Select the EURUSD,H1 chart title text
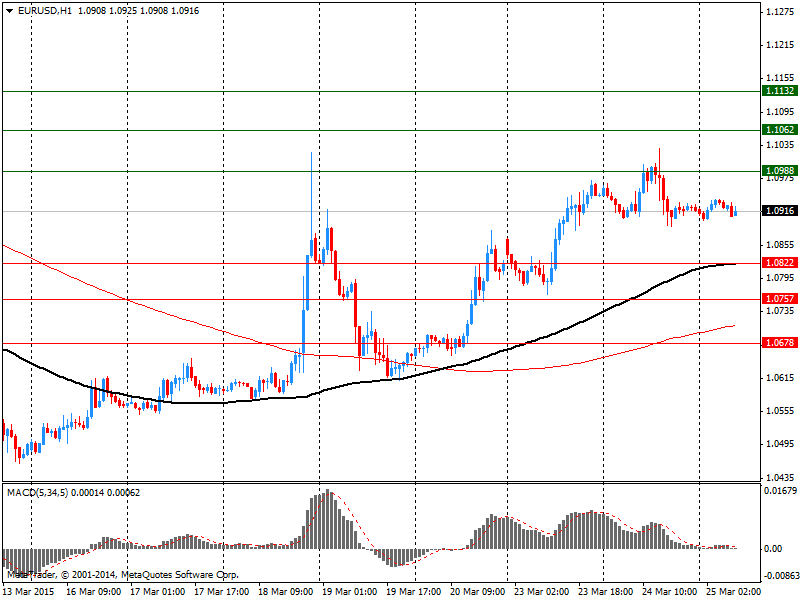The image size is (800, 600). 45,11
